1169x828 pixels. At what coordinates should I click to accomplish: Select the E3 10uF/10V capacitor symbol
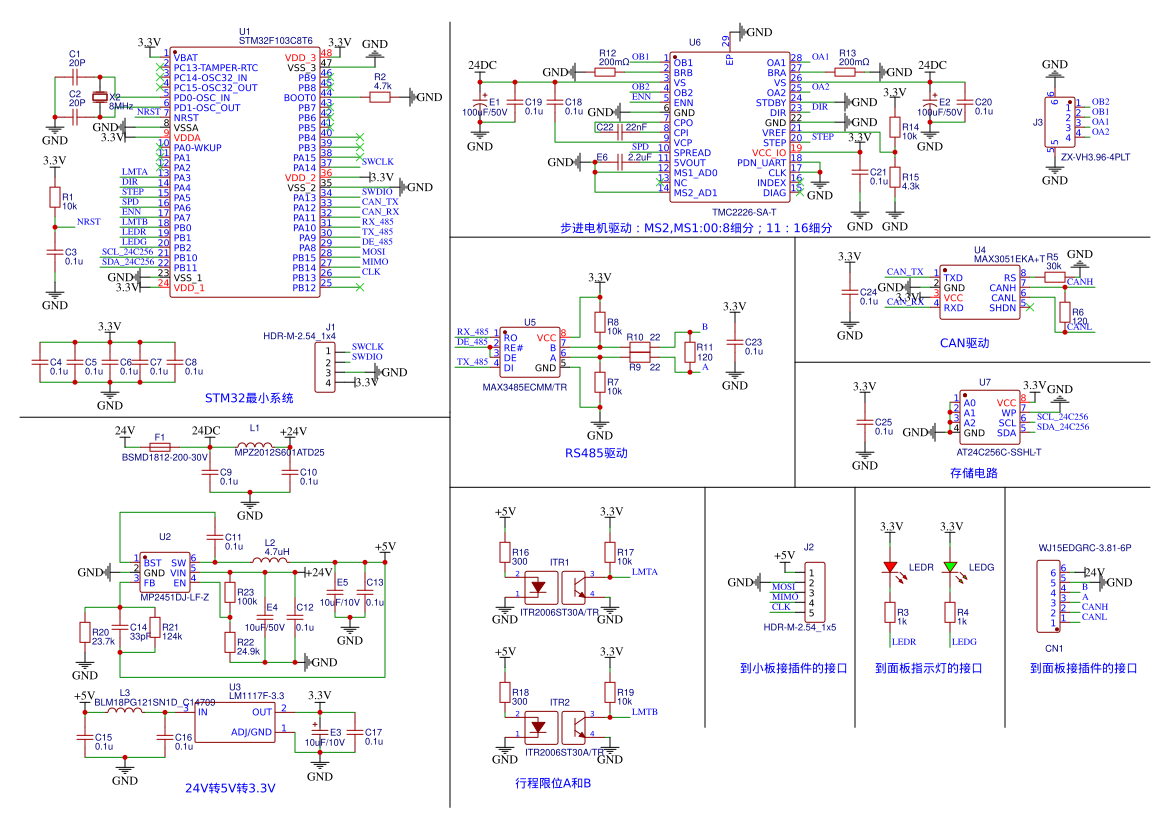[x=320, y=732]
